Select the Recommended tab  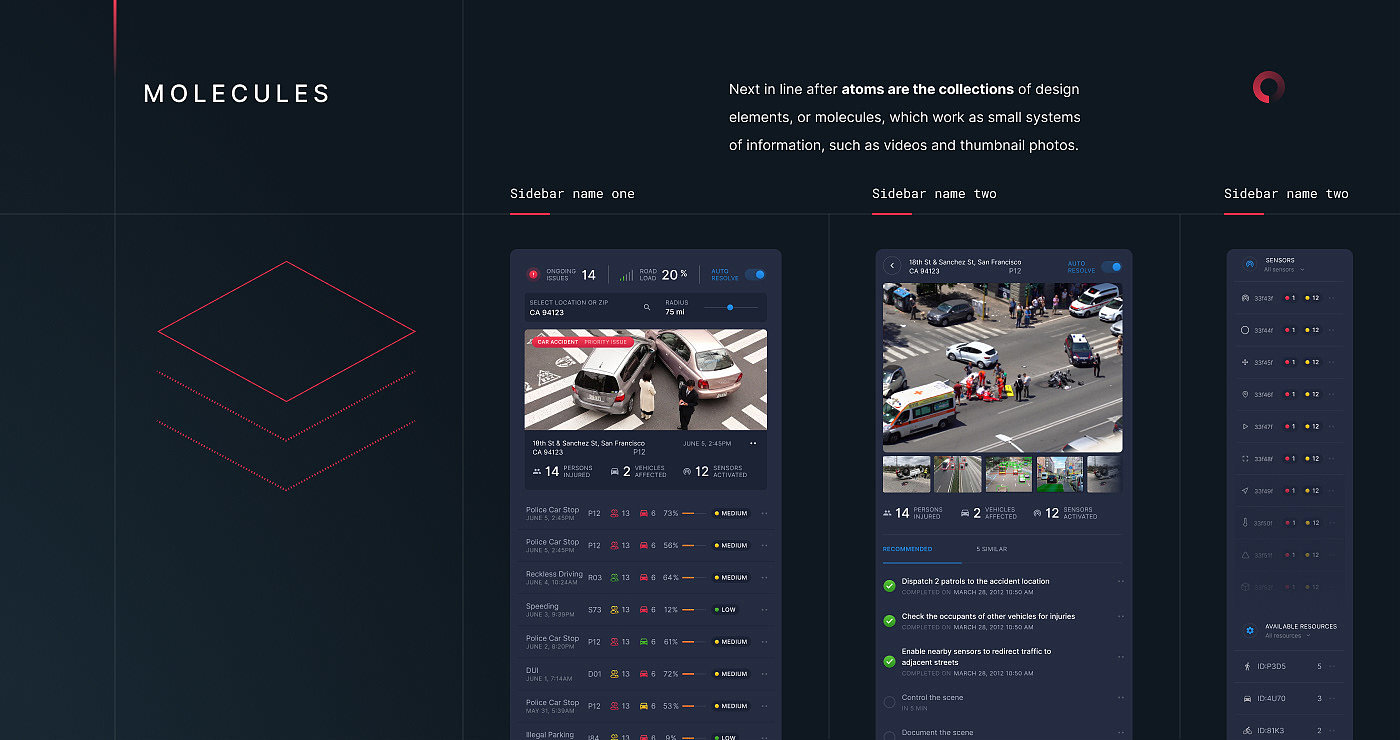point(907,549)
